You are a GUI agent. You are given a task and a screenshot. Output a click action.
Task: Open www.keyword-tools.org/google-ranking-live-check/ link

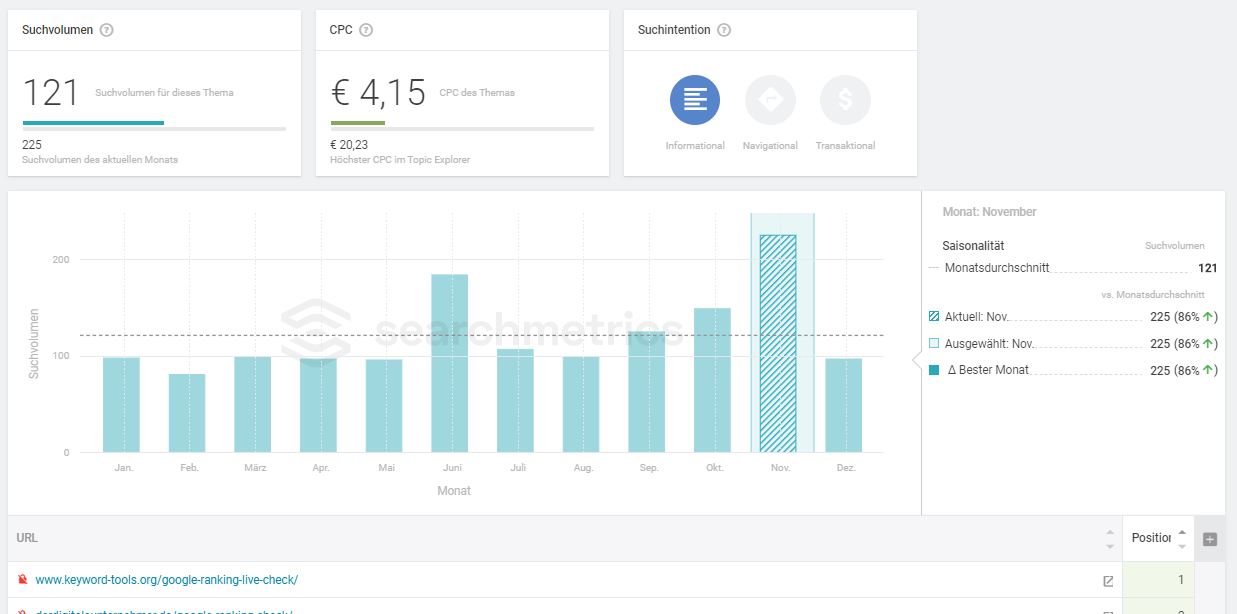pos(166,580)
